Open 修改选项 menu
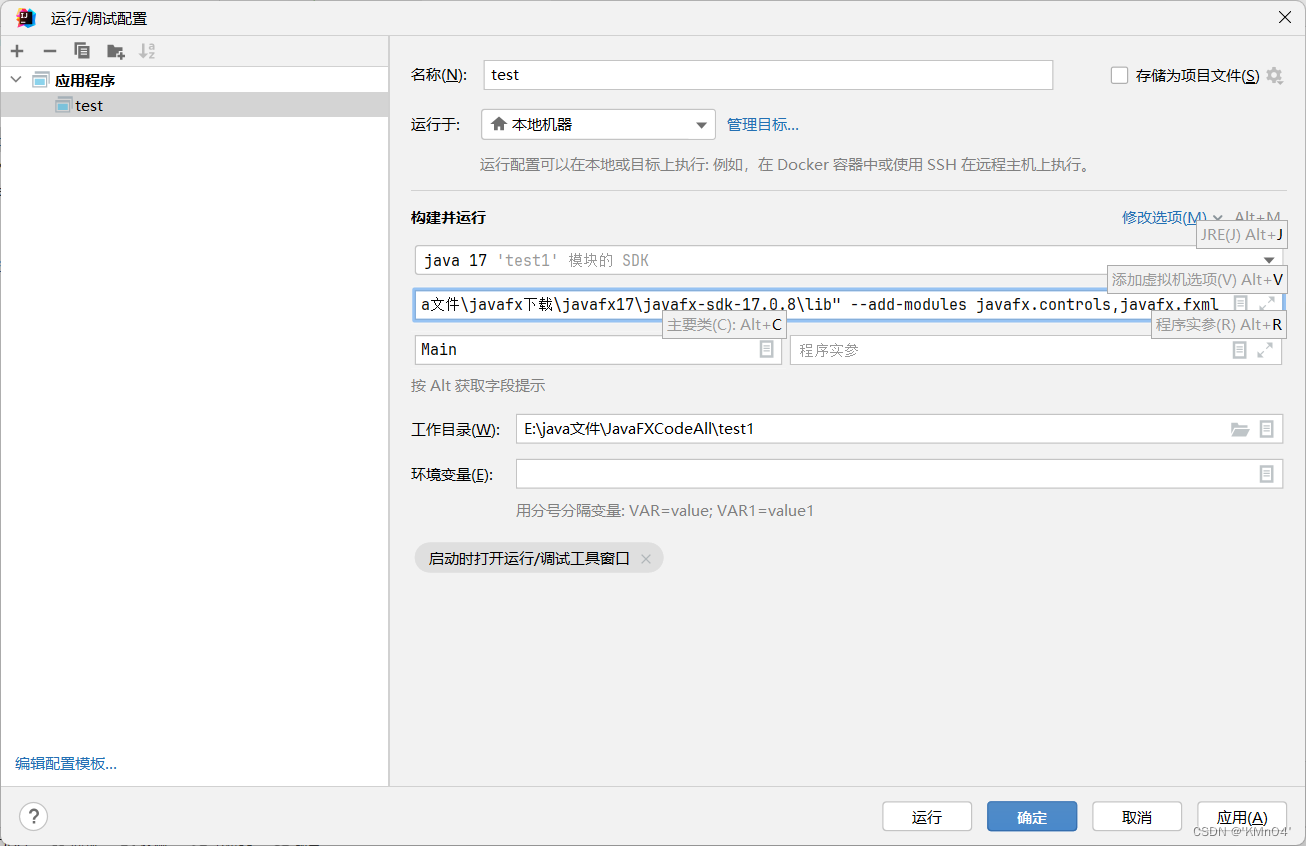1306x846 pixels. tap(1172, 217)
